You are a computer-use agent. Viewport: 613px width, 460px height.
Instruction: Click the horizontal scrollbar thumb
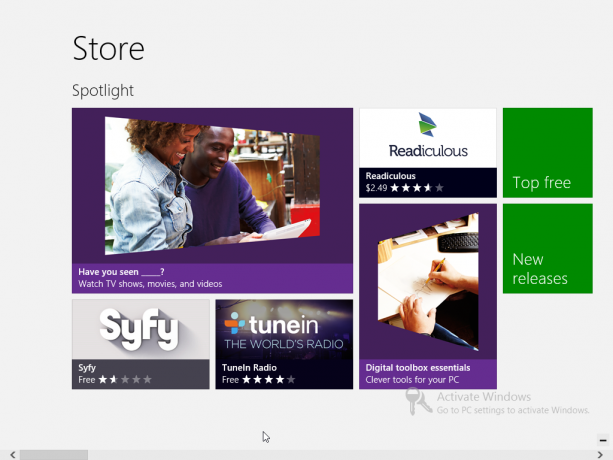54,455
